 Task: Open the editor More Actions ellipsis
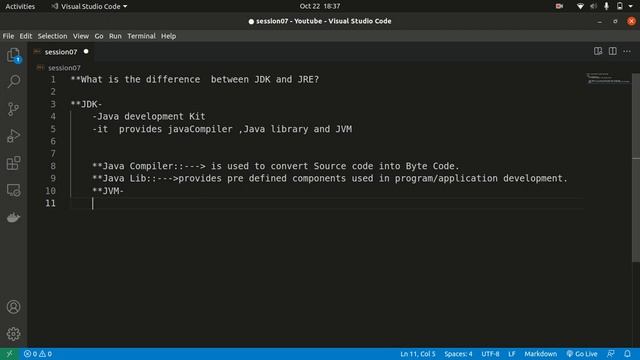click(627, 51)
